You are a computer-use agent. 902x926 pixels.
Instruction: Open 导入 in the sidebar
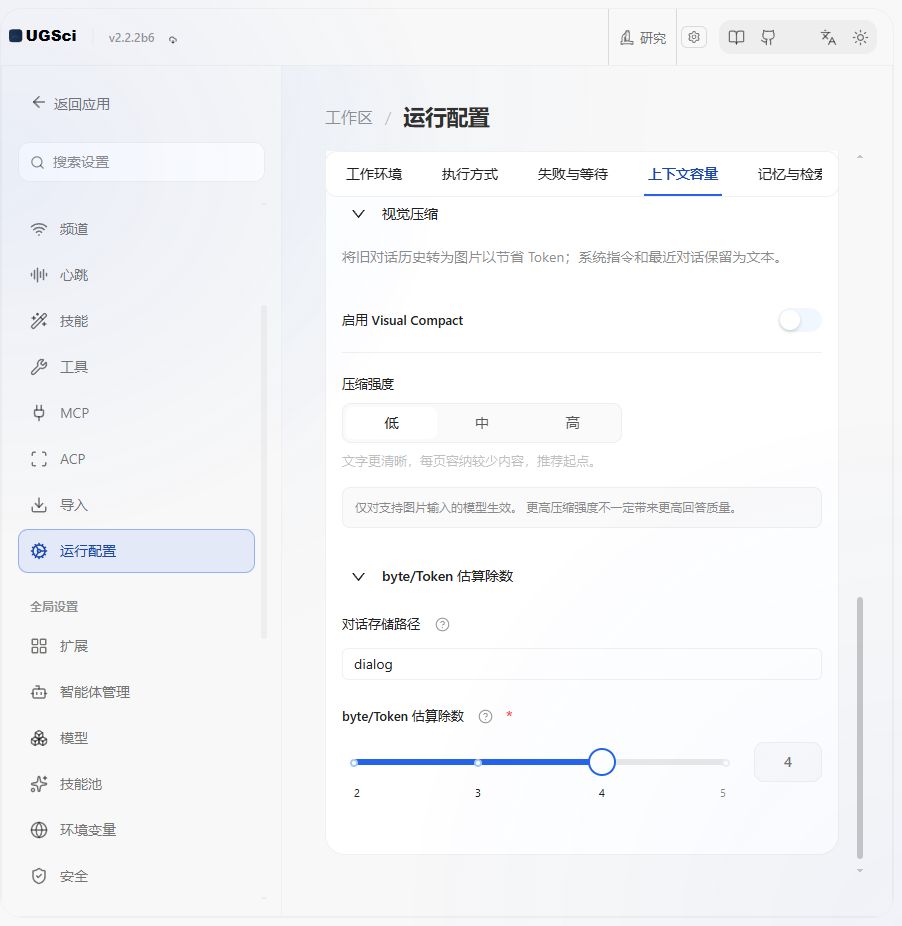pyautogui.click(x=136, y=506)
